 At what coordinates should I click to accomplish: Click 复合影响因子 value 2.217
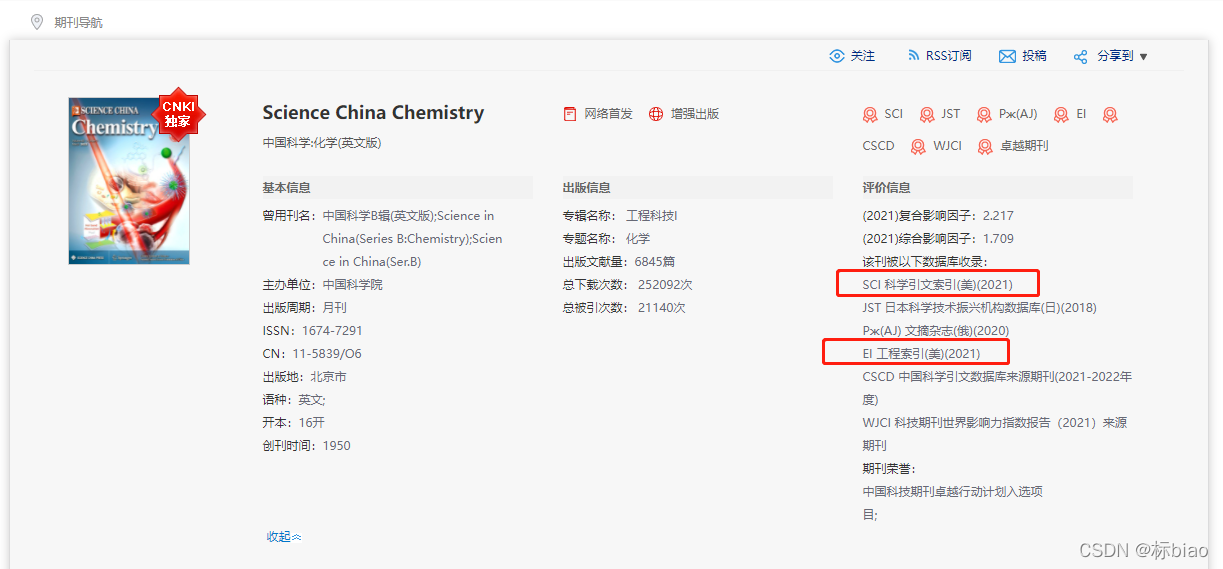[998, 216]
